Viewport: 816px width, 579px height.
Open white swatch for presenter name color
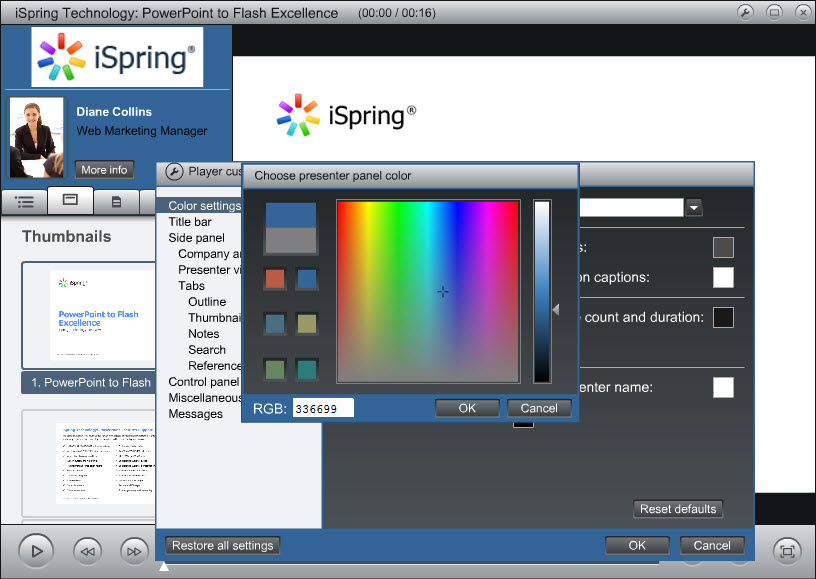[723, 388]
